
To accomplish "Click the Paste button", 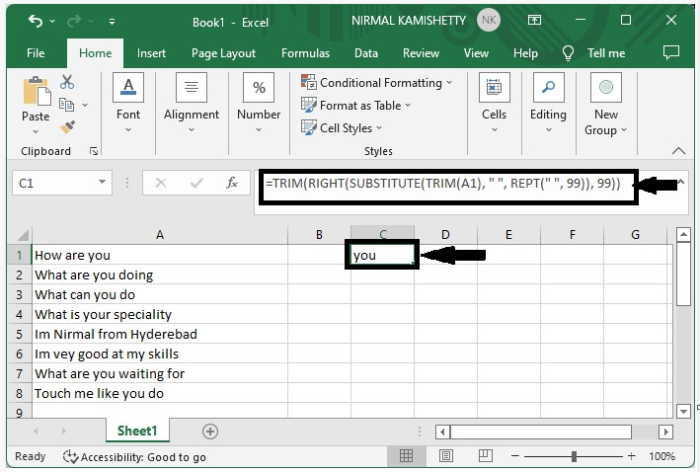I will [35, 102].
